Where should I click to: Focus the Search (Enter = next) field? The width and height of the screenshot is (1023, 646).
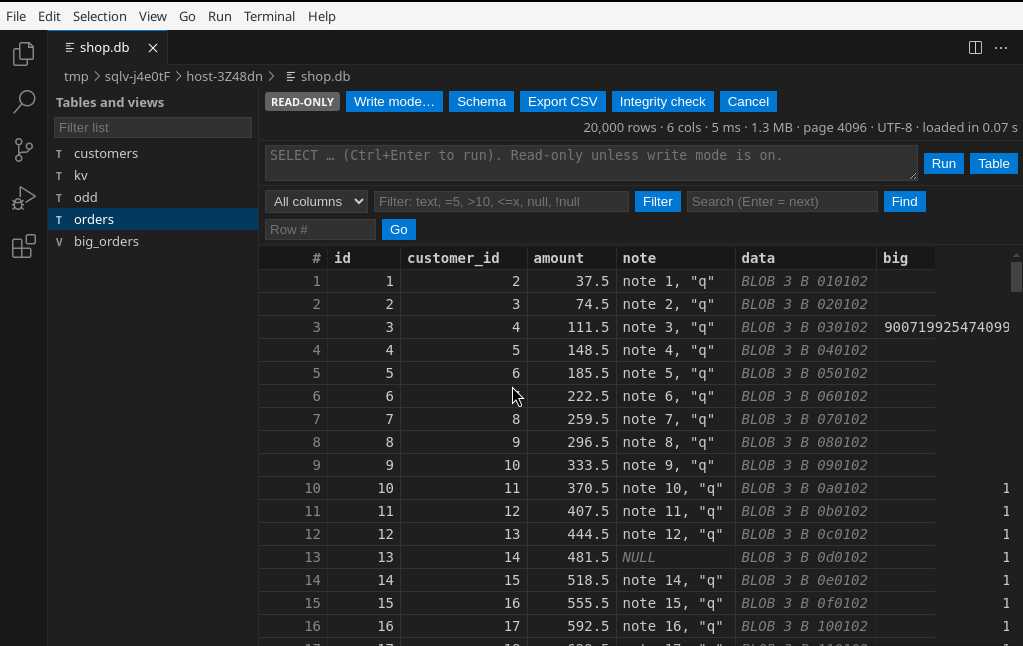pos(782,202)
